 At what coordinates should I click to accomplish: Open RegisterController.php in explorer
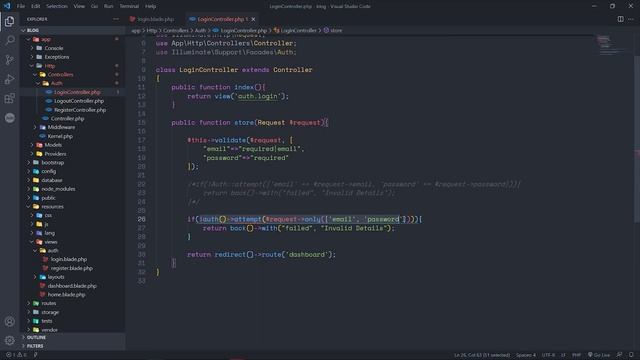point(80,110)
